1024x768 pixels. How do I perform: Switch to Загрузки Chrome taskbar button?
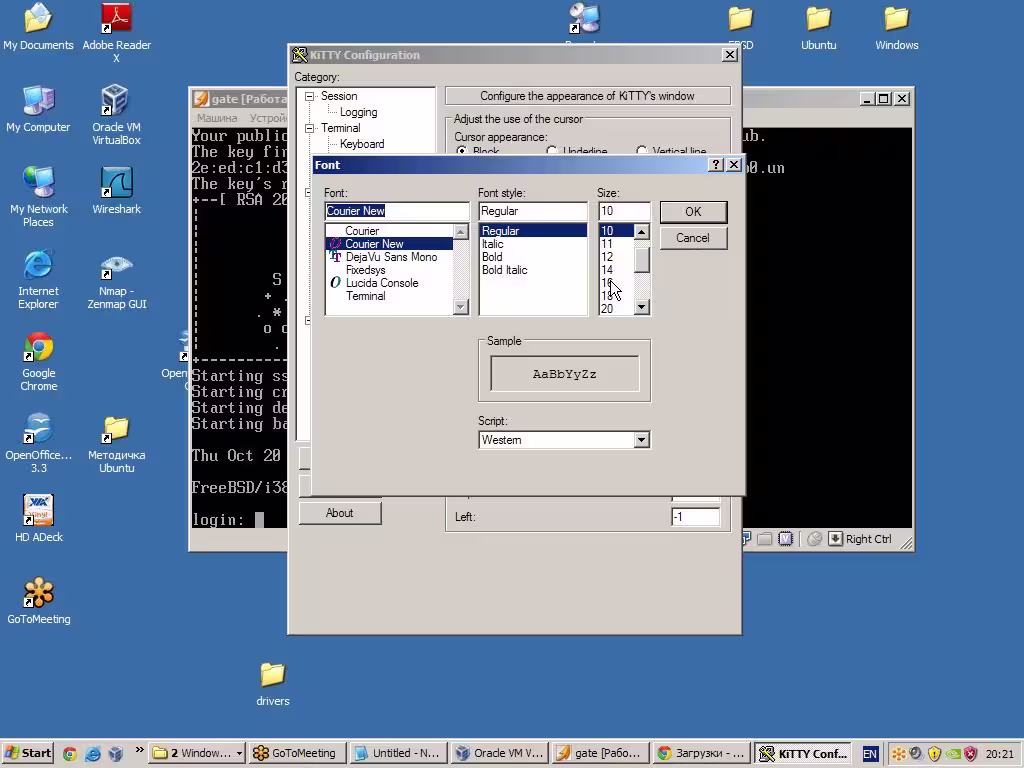click(702, 754)
